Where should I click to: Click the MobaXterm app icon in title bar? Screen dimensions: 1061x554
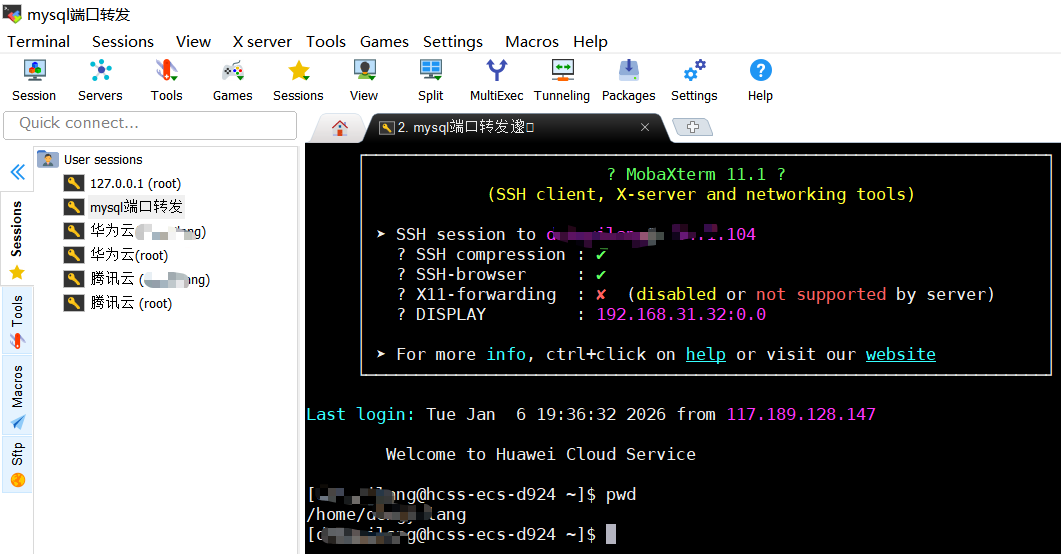click(12, 13)
